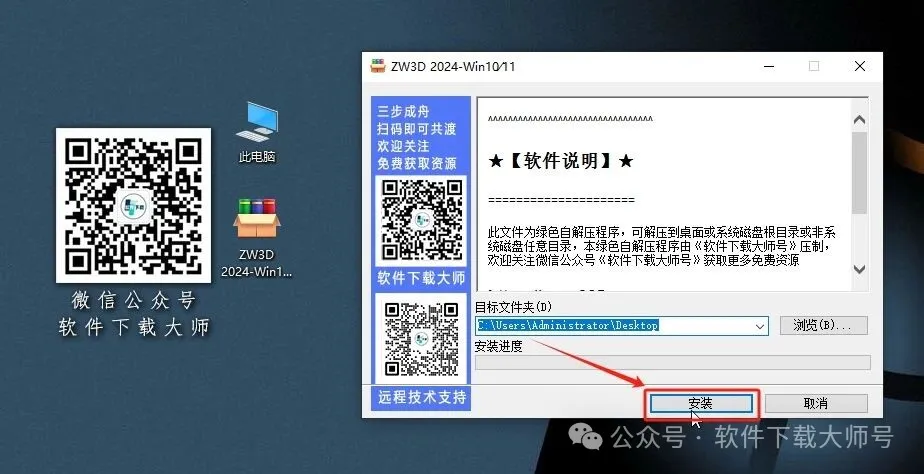The image size is (924, 474).
Task: Click the 安装进度 progress bar
Action: (x=672, y=362)
